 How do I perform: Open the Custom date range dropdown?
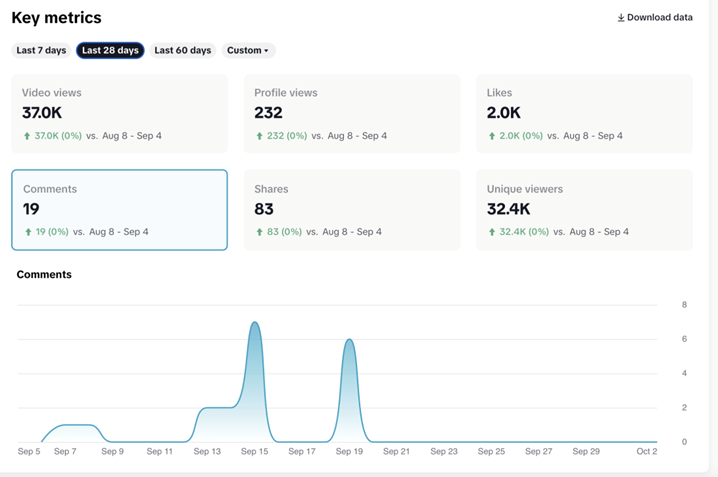[248, 50]
